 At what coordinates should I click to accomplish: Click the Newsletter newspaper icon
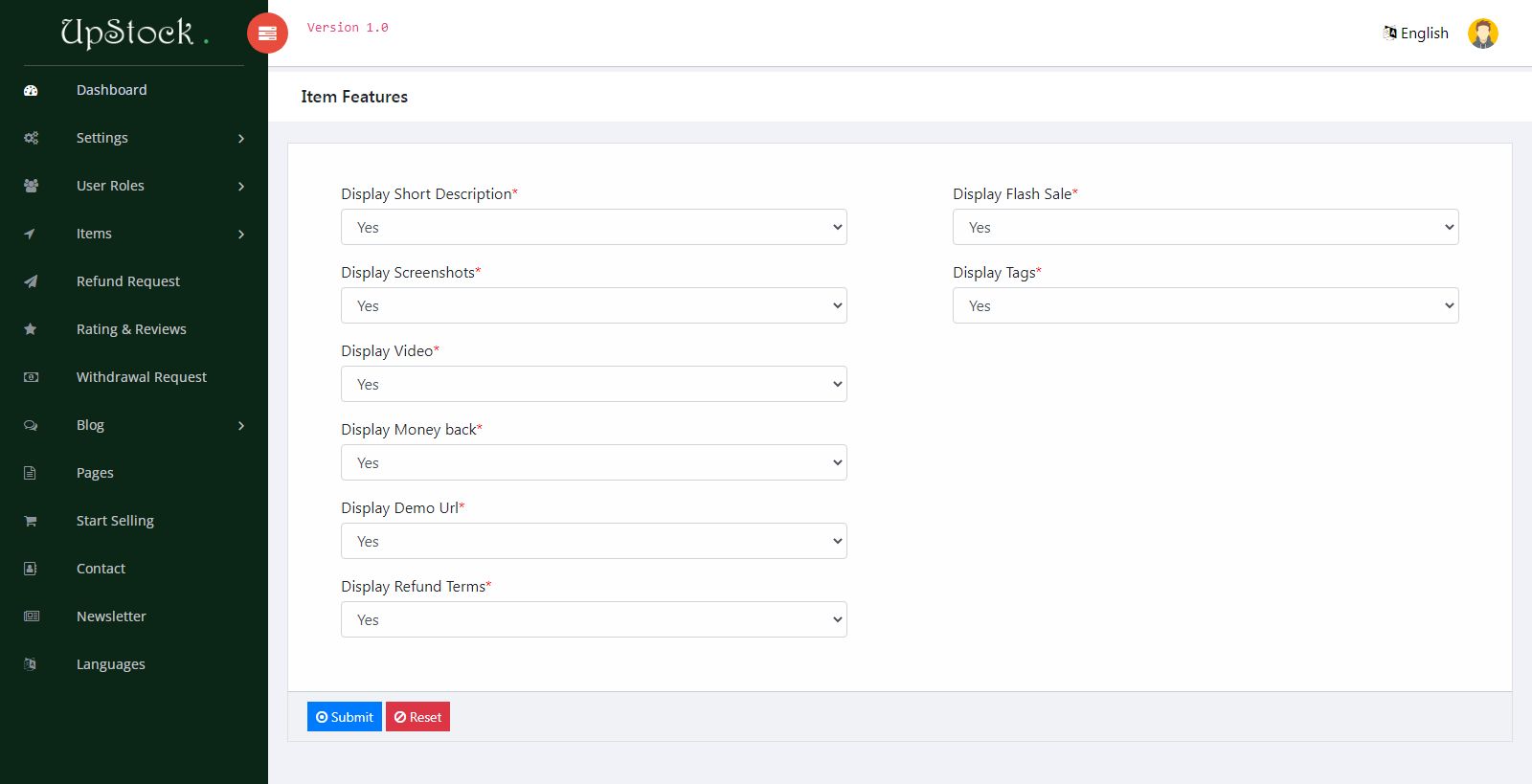click(31, 616)
